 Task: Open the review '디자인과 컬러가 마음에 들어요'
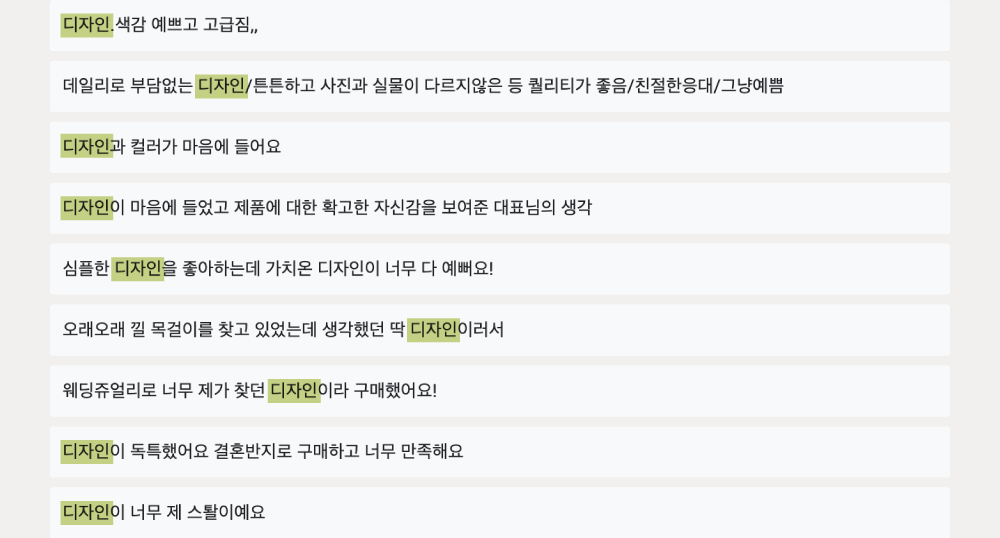499,147
